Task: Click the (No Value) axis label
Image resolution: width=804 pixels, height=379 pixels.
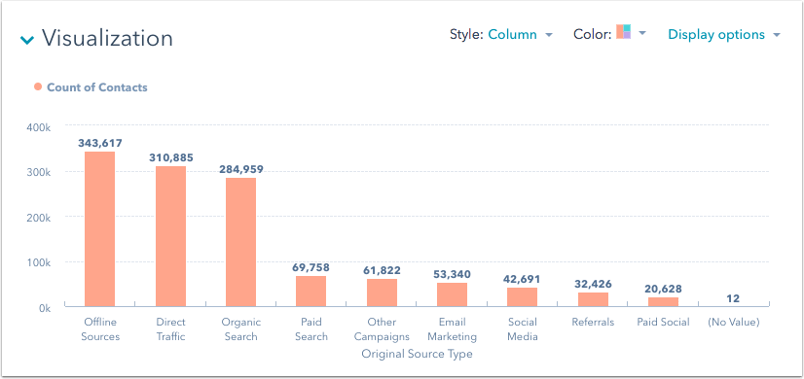Action: [733, 322]
